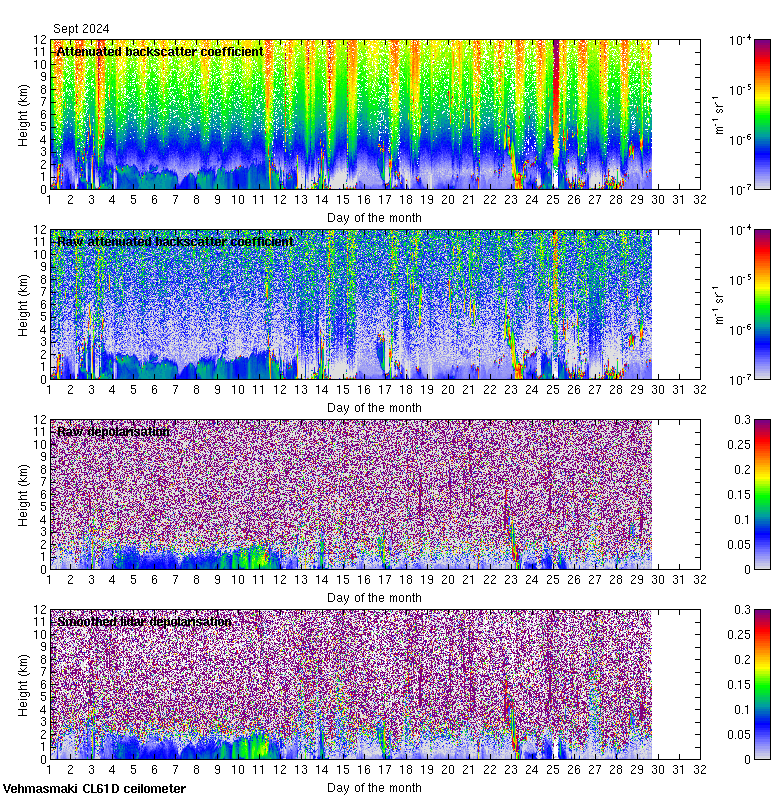The height and width of the screenshot is (800, 780).
Task: Click the day 32 tick label on bottom plot
Action: pos(699,771)
